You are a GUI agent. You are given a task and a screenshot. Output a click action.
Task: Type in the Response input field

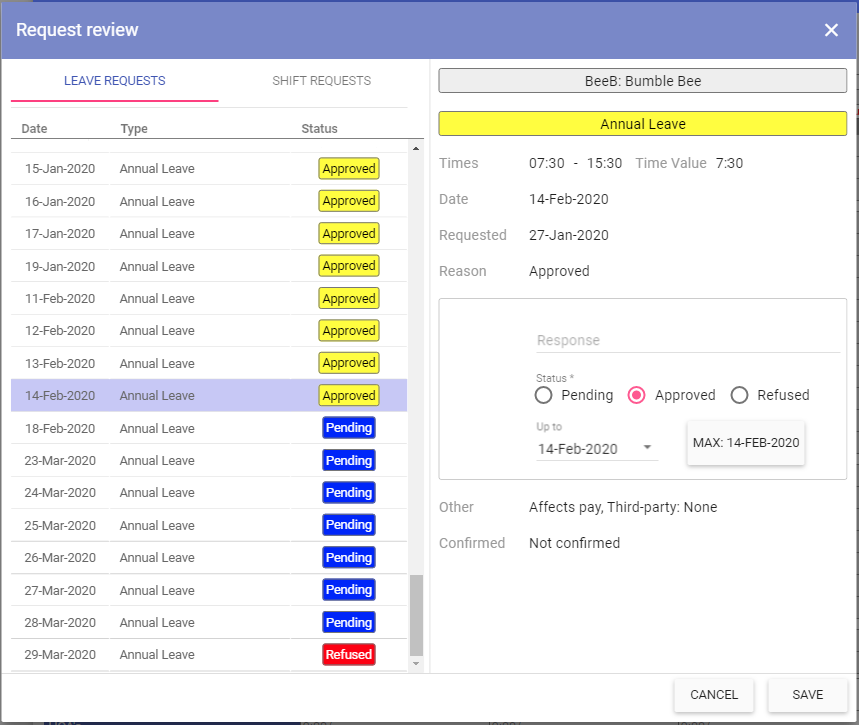(x=687, y=340)
